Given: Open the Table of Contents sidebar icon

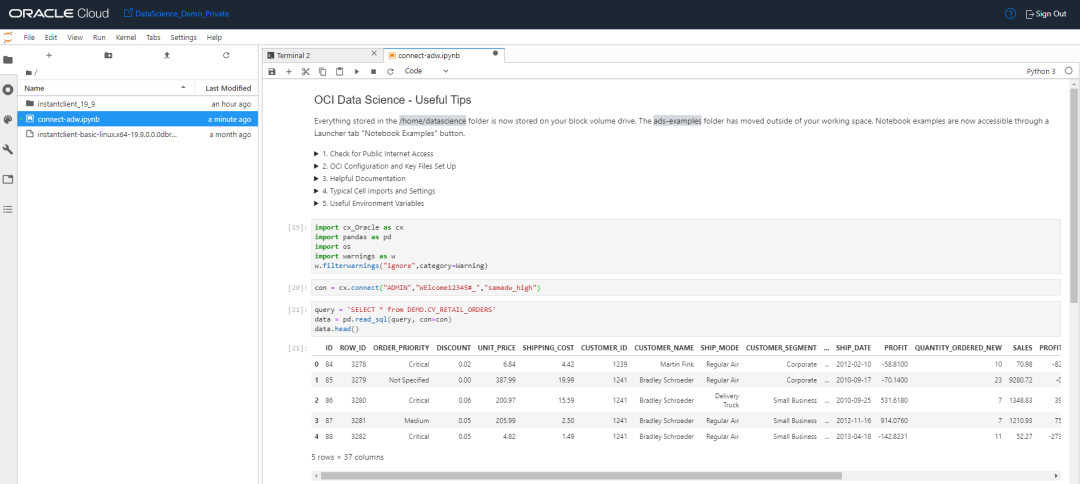Looking at the screenshot, I should pos(8,209).
